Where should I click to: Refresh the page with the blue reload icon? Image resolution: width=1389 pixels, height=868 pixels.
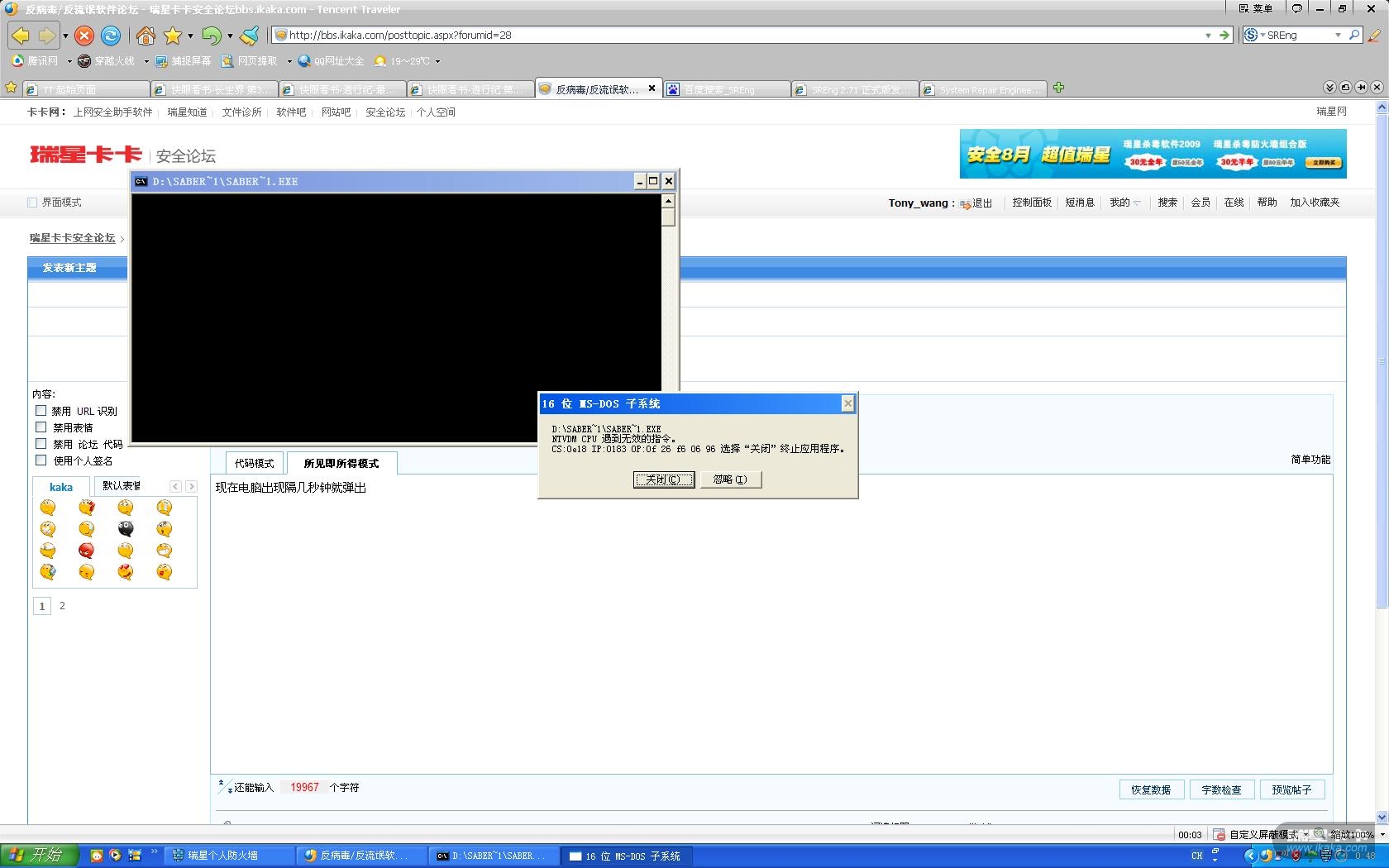pyautogui.click(x=111, y=36)
